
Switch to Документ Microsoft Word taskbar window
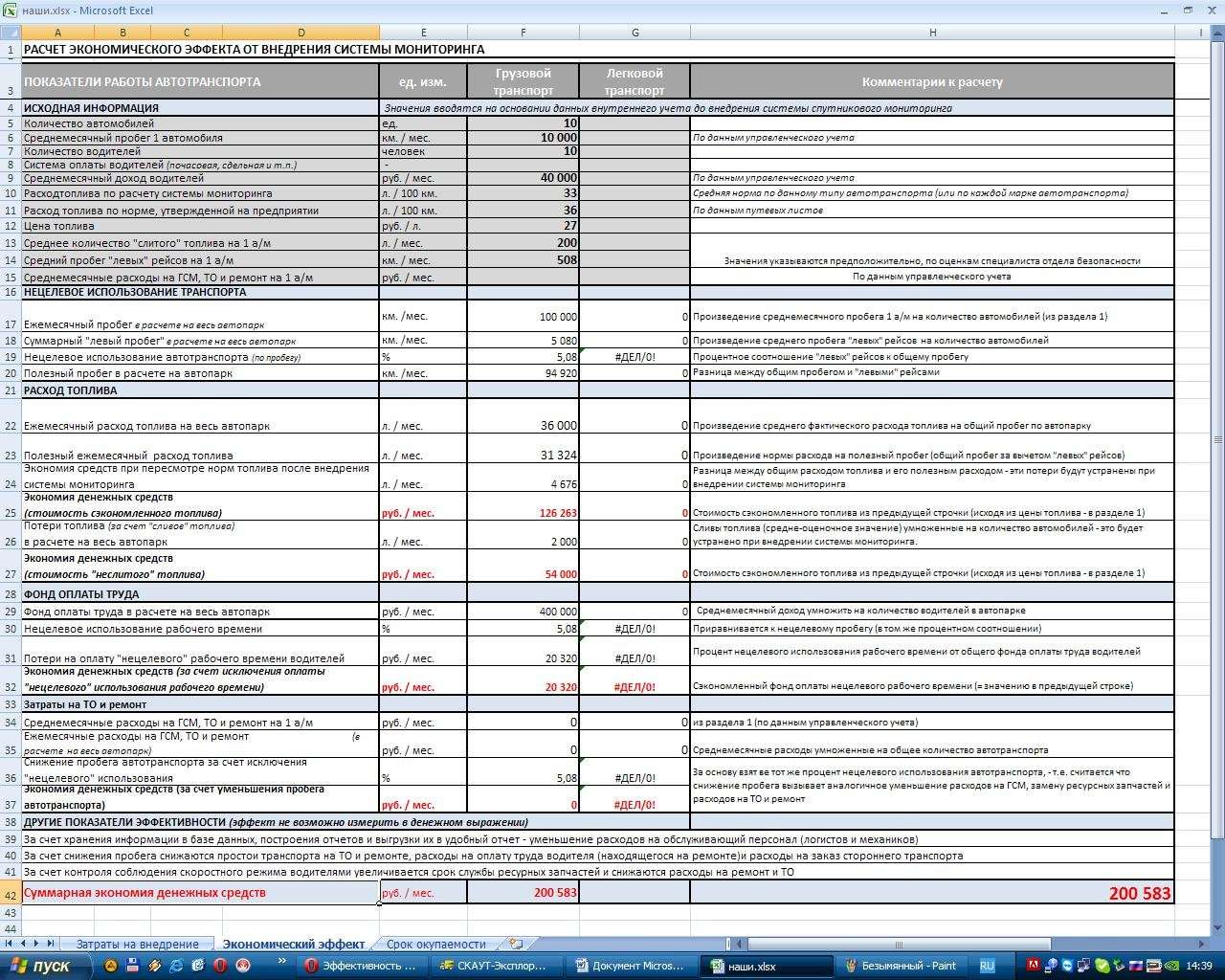click(x=631, y=966)
